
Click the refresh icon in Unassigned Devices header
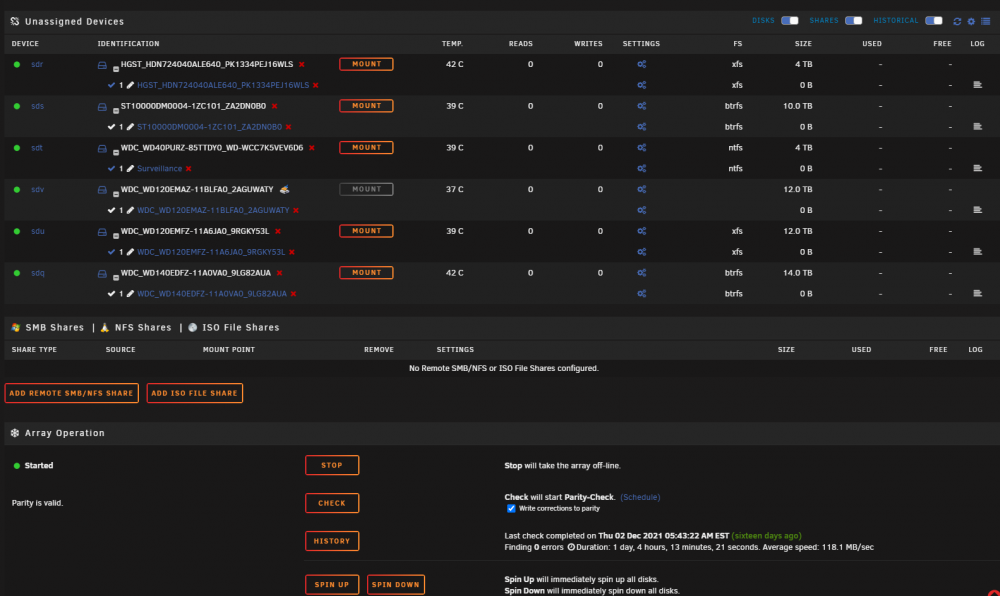point(957,21)
